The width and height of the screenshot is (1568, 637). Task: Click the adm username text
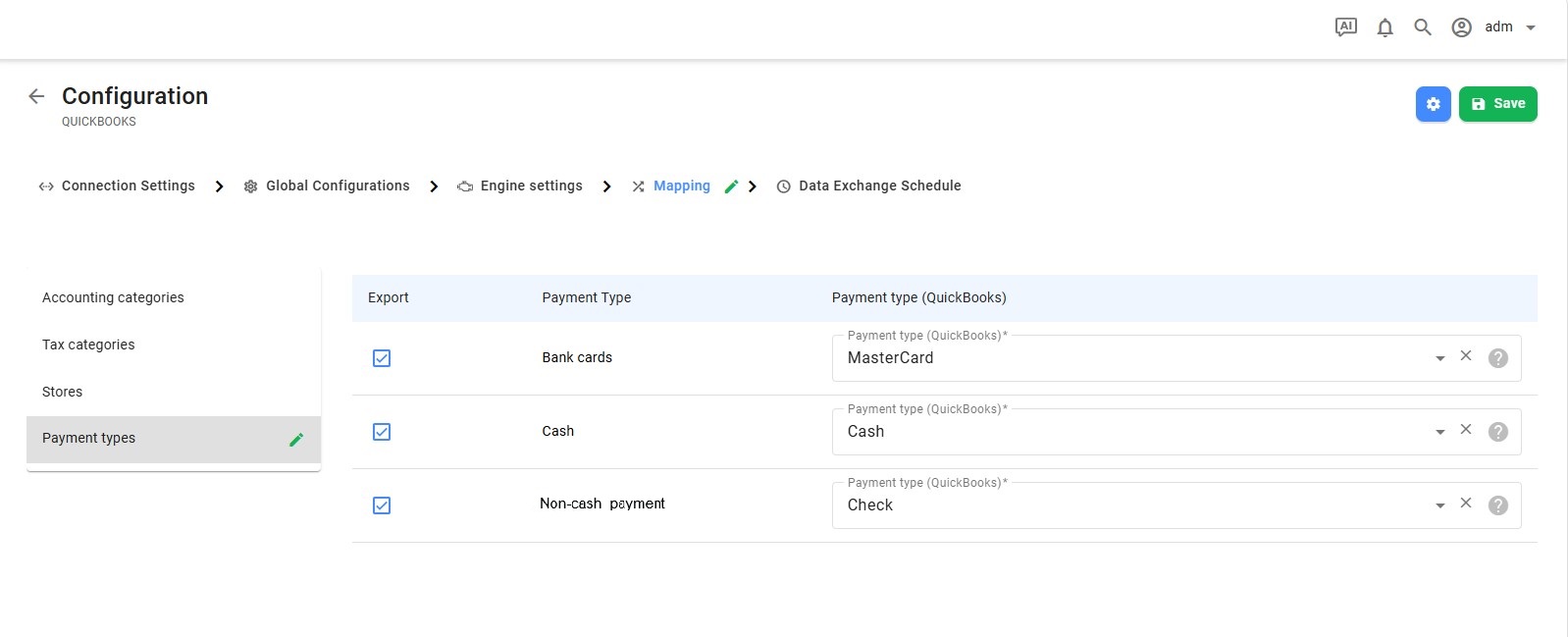(x=1498, y=27)
